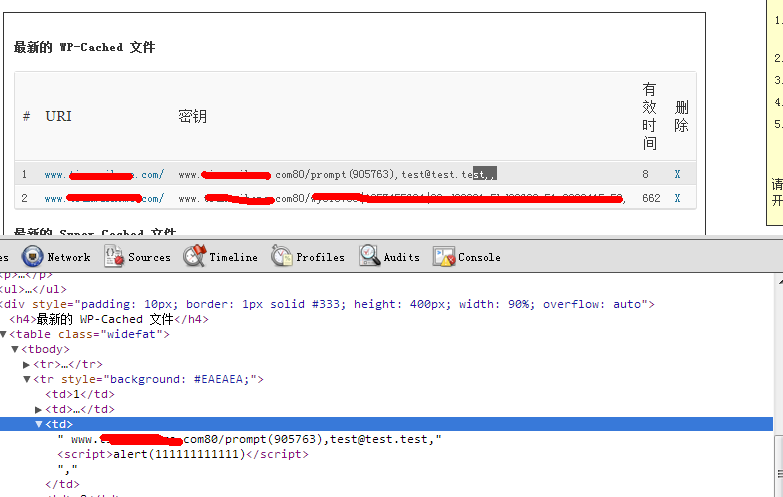Click the URI column header
Viewport: 783px width, 497px height.
pyautogui.click(x=58, y=116)
